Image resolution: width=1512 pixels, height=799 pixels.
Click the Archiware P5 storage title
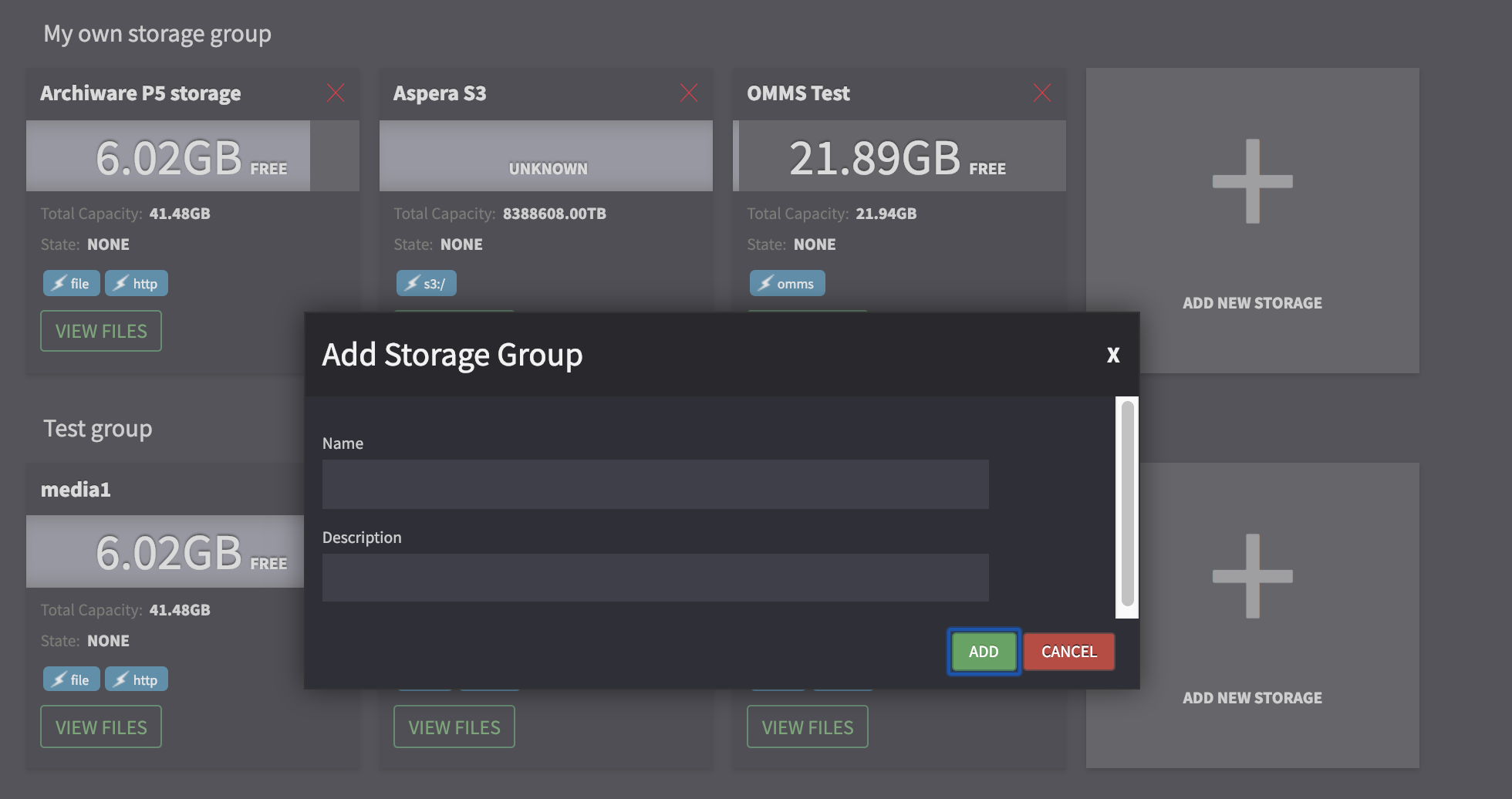coord(140,93)
